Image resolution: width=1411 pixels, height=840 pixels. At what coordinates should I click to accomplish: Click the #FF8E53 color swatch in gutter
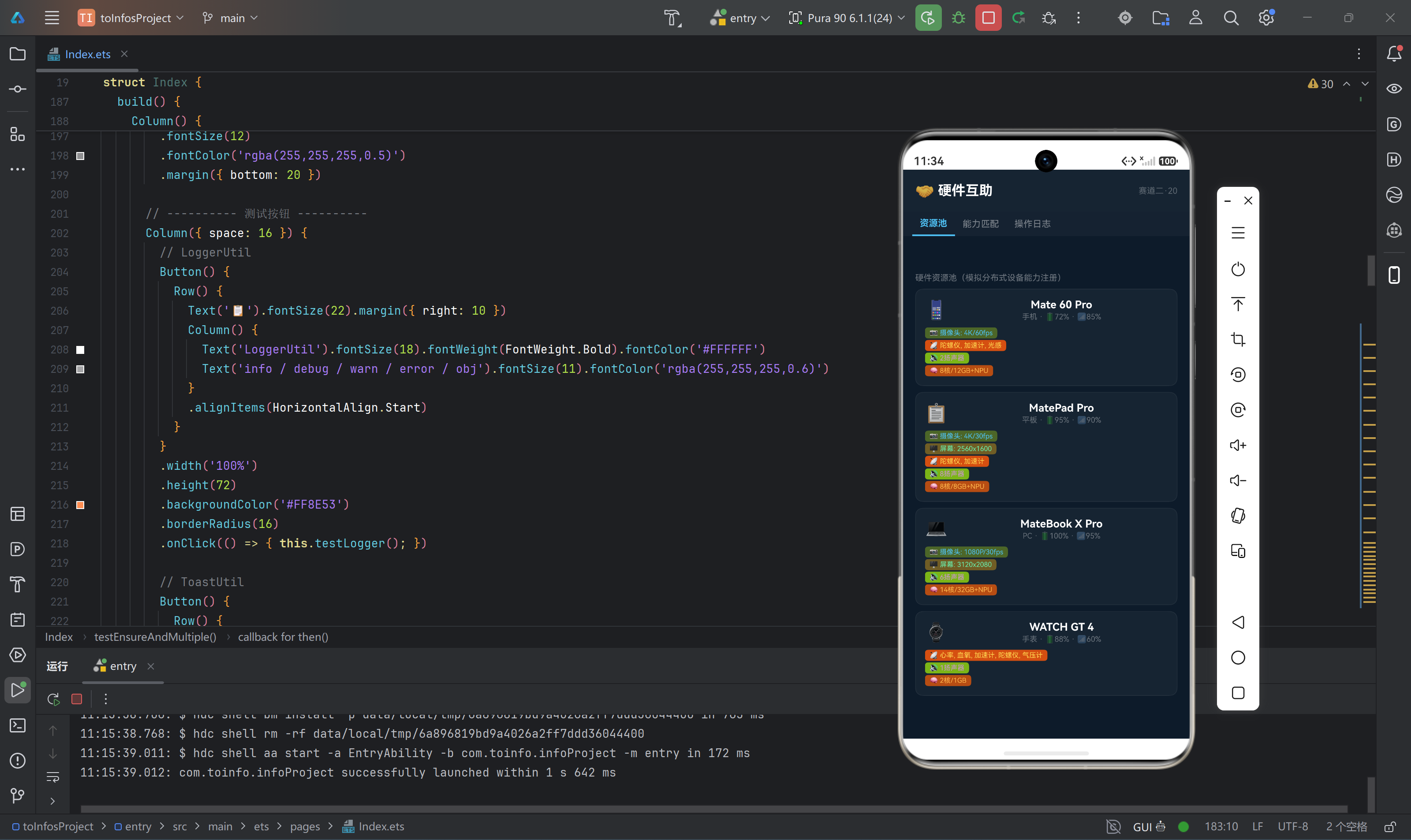click(80, 505)
